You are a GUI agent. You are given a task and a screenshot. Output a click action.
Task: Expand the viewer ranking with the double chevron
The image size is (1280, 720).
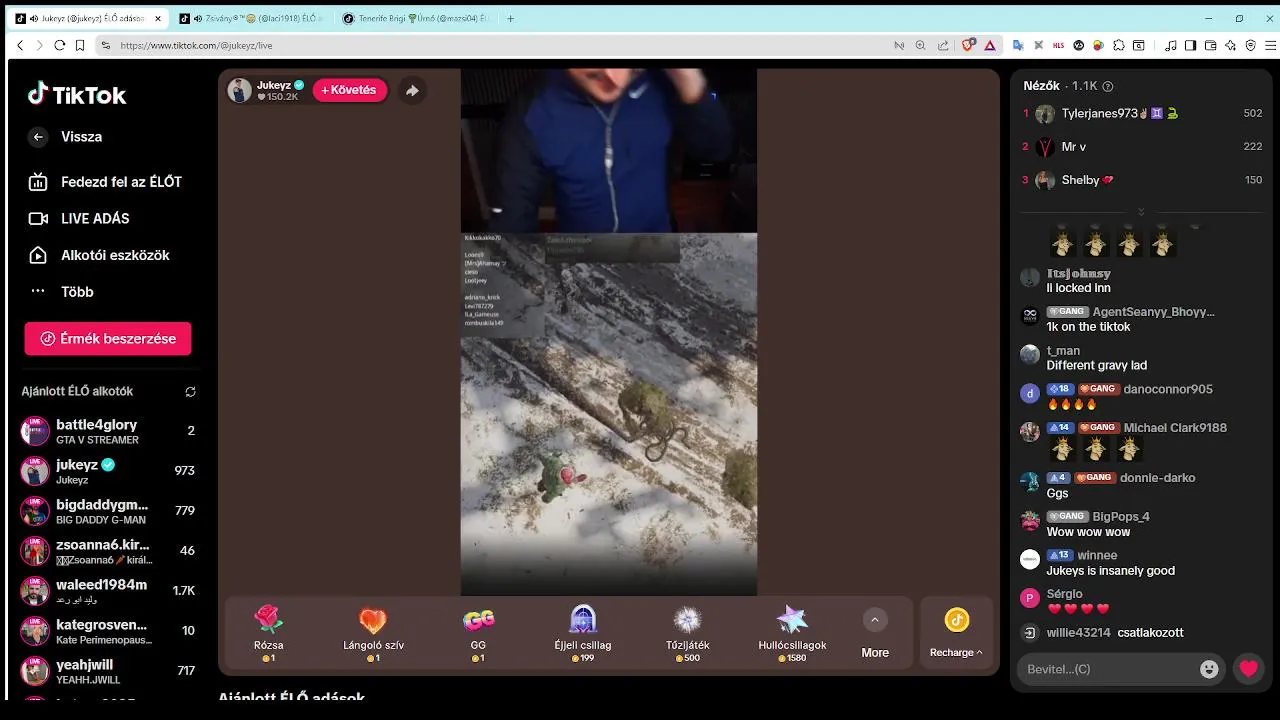(1141, 212)
